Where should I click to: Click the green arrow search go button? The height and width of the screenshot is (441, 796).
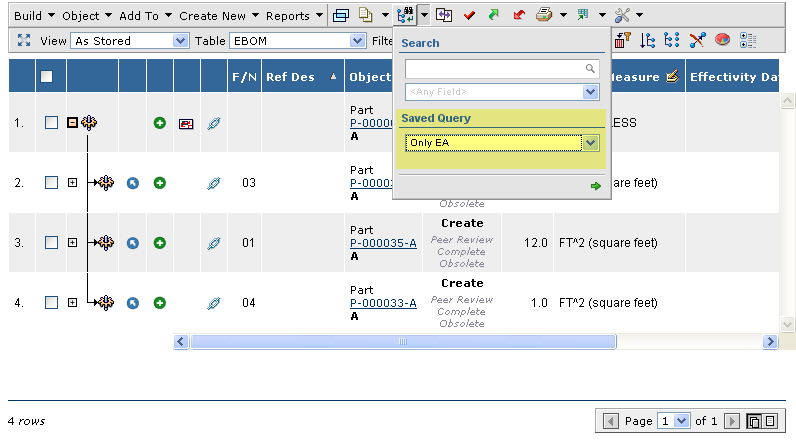pyautogui.click(x=596, y=186)
